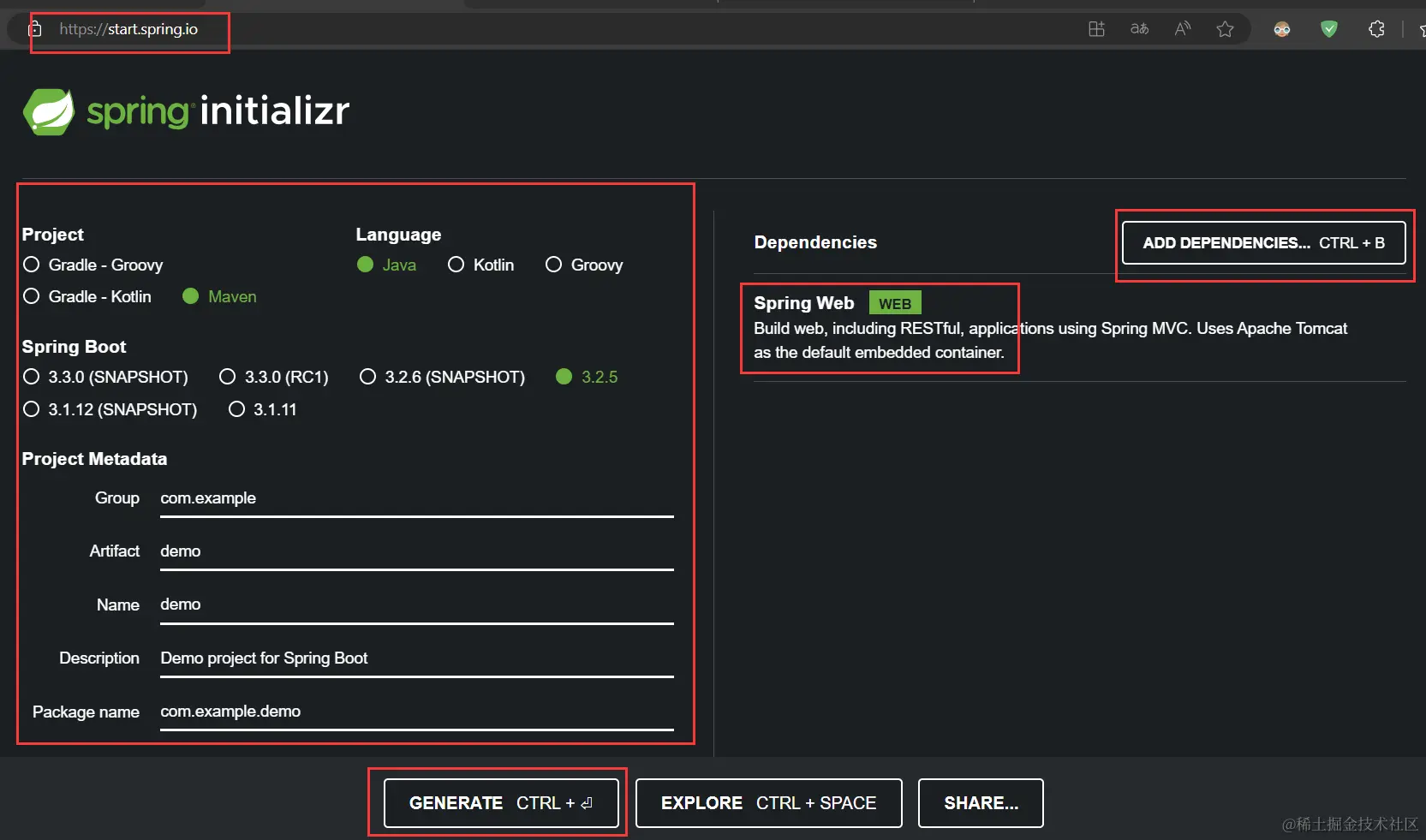The height and width of the screenshot is (840, 1426).
Task: Select Spring Boot 3.2.5 version
Action: pos(587,377)
